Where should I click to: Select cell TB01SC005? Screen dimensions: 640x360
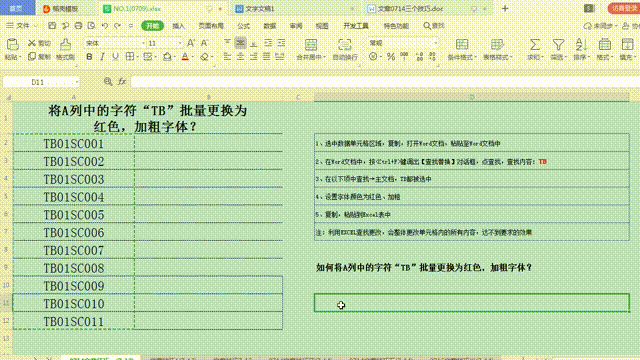pyautogui.click(x=73, y=215)
